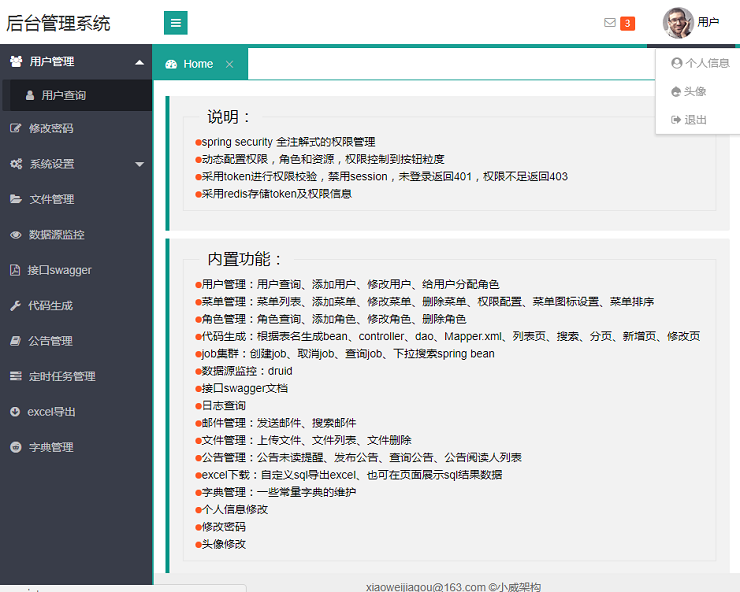Screen dimensions: 740x592
Task: Click the line '采用redis存储token及权限信息'
Action: (x=277, y=194)
